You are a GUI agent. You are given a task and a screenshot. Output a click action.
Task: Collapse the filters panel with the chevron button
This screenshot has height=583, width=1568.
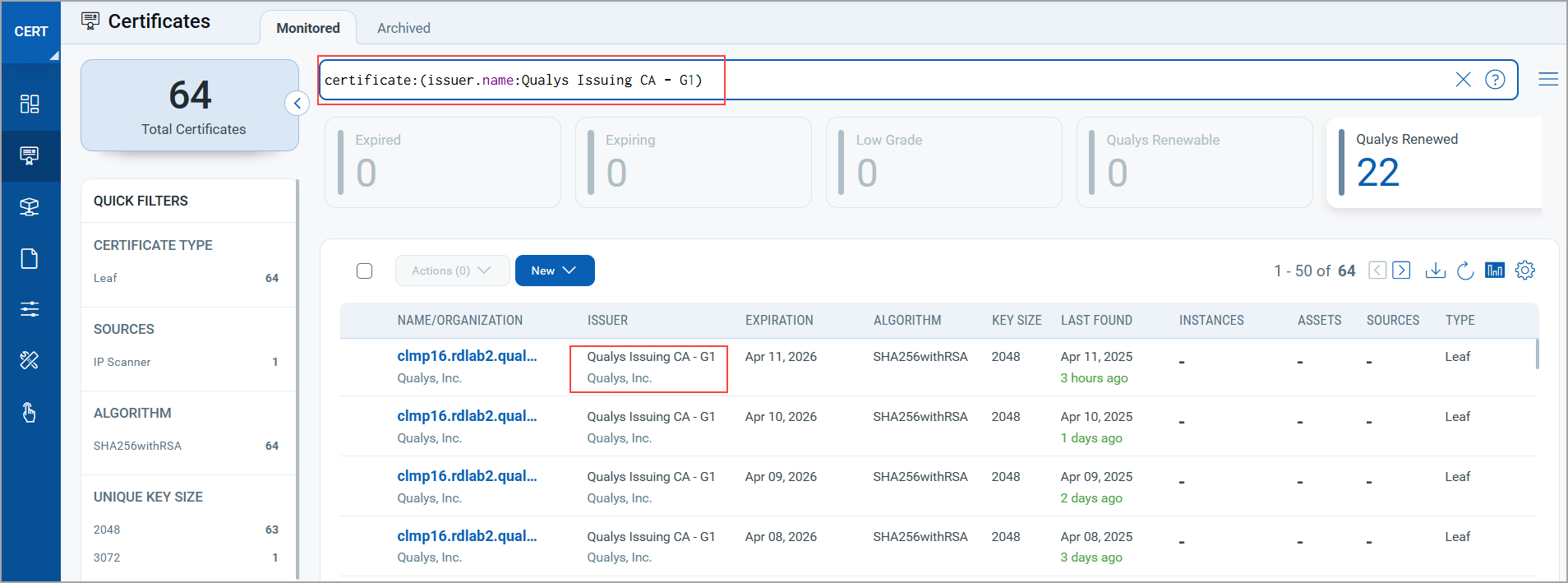(x=297, y=104)
